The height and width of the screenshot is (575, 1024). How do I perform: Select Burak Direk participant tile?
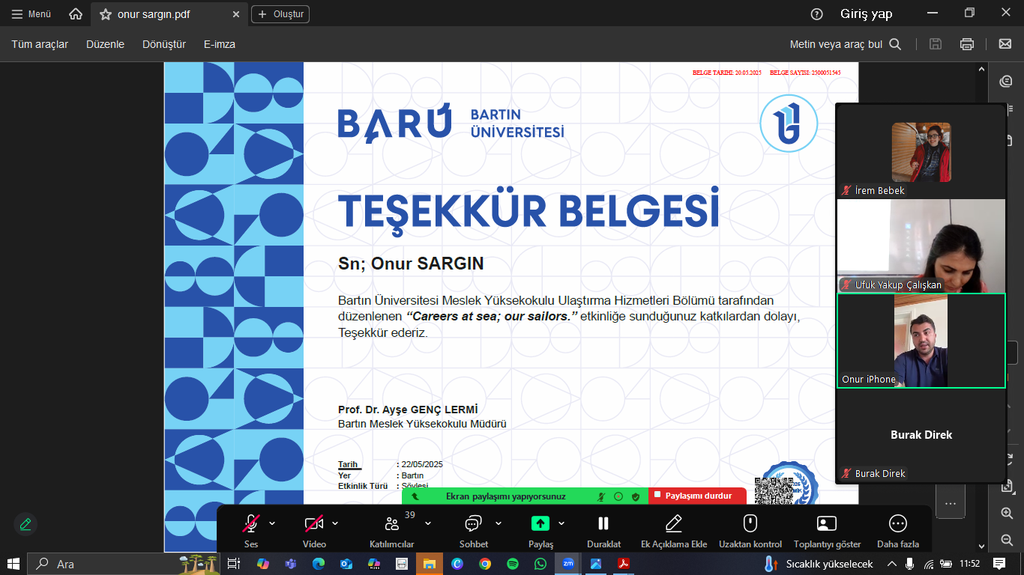921,435
